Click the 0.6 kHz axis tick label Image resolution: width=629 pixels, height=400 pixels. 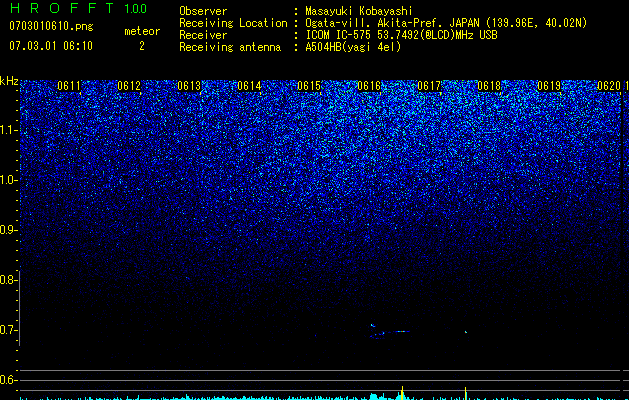pyautogui.click(x=8, y=380)
